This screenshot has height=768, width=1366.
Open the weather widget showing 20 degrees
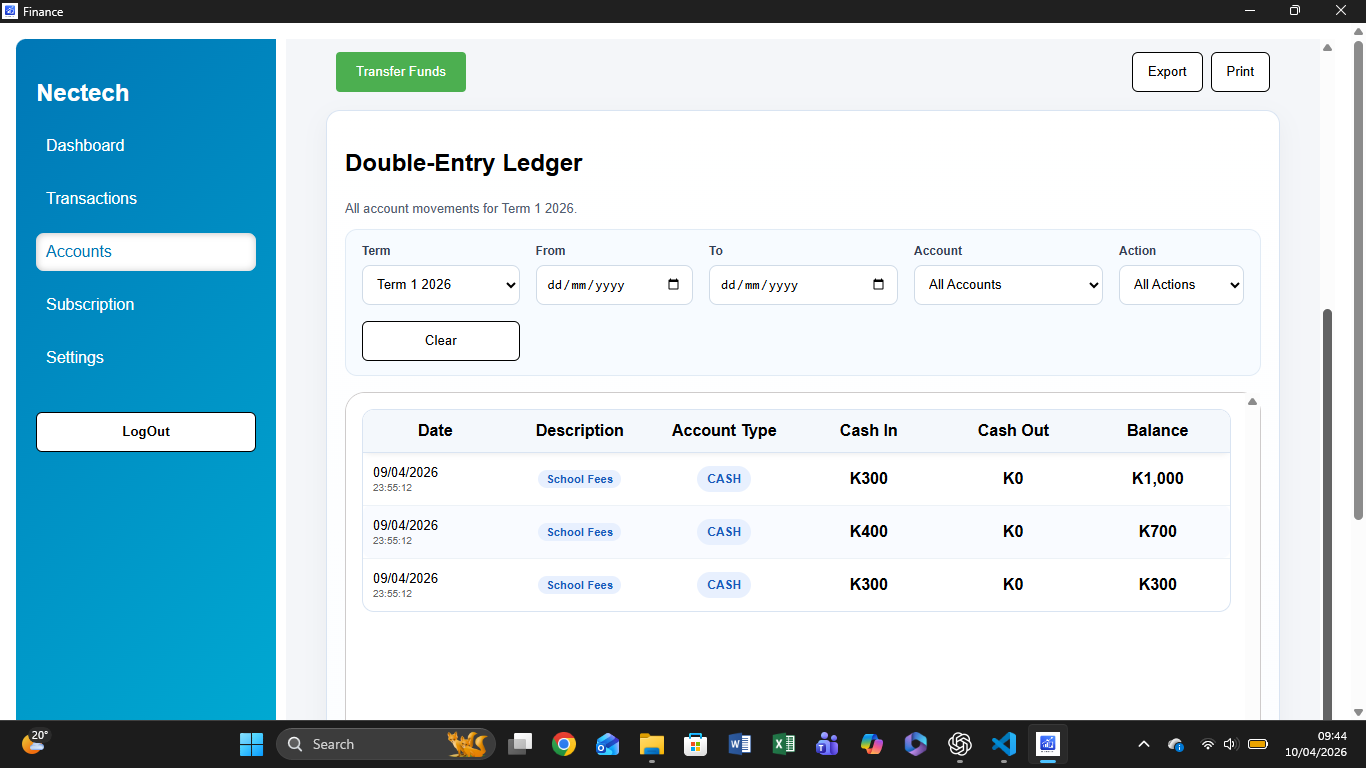33,744
